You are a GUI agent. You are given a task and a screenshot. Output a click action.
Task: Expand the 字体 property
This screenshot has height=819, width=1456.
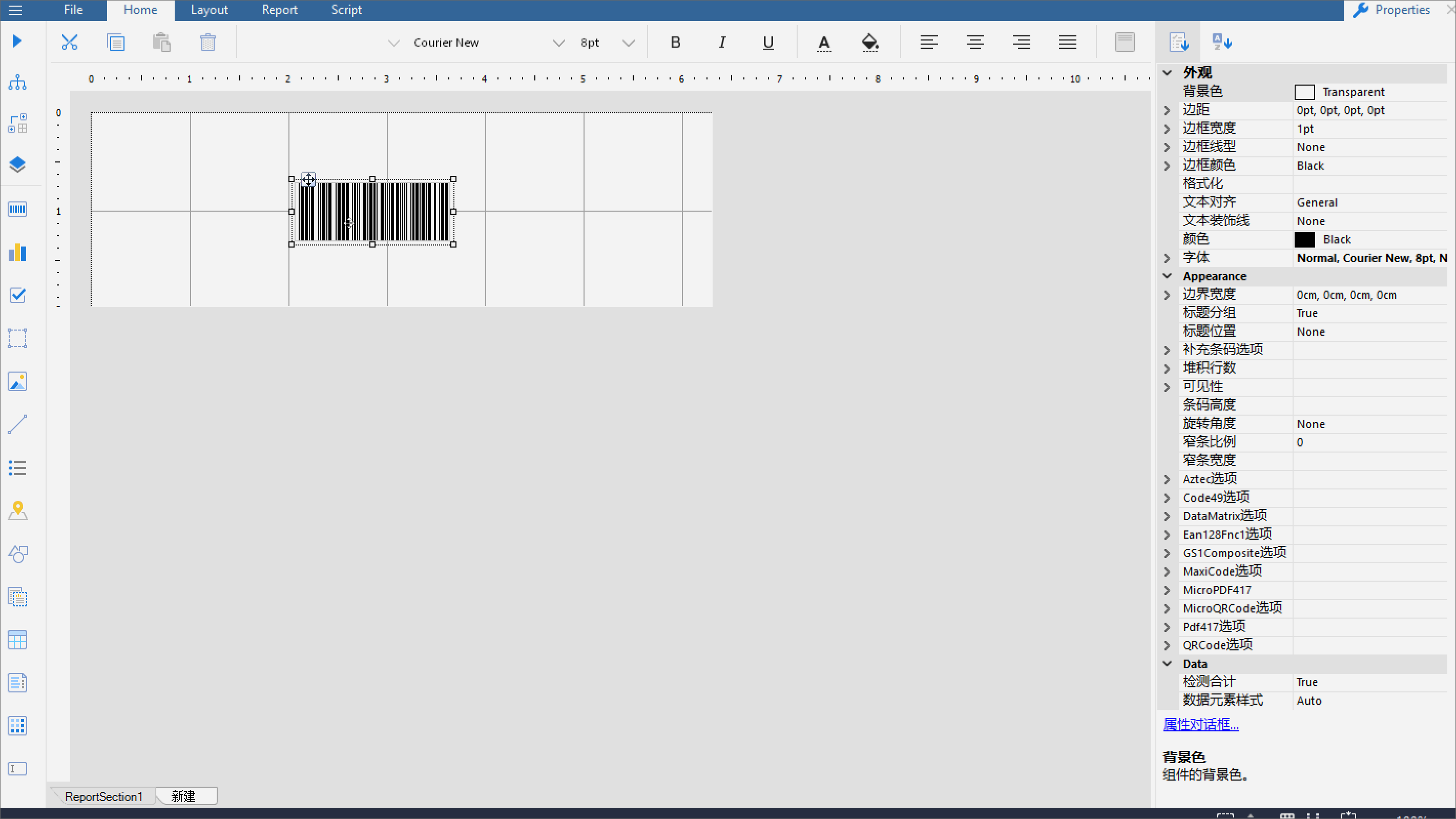pos(1167,258)
